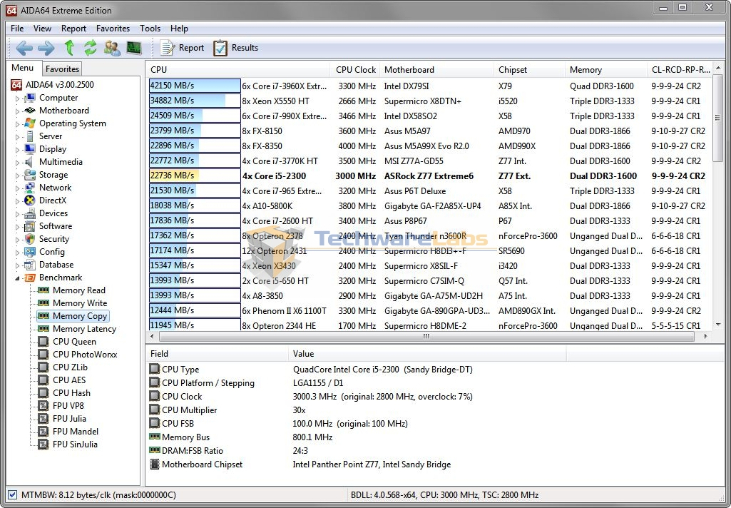The height and width of the screenshot is (508, 731).
Task: Open the File menu
Action: (17, 28)
